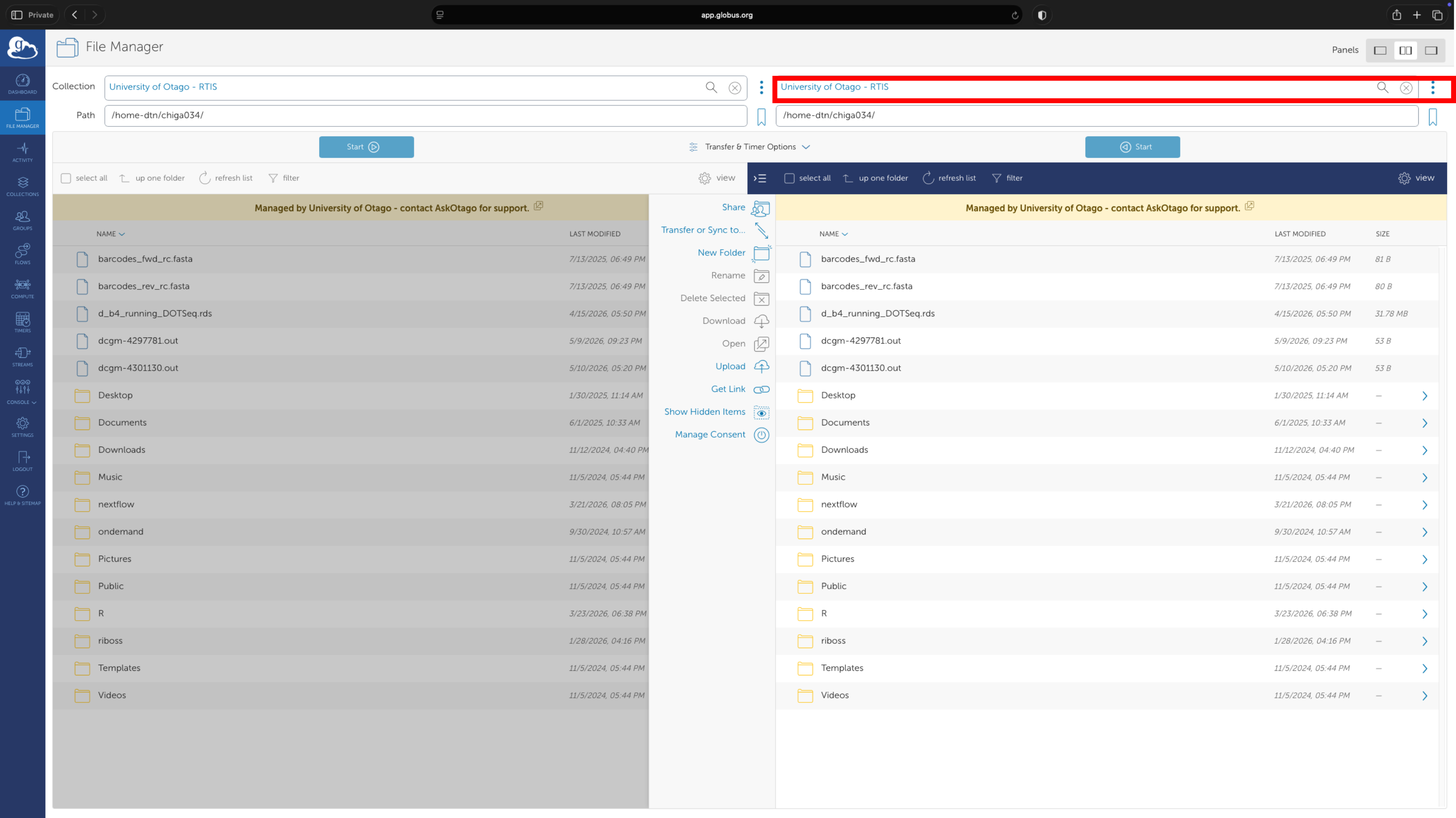This screenshot has height=818, width=1456.
Task: Open the filter in the left panel
Action: point(284,178)
